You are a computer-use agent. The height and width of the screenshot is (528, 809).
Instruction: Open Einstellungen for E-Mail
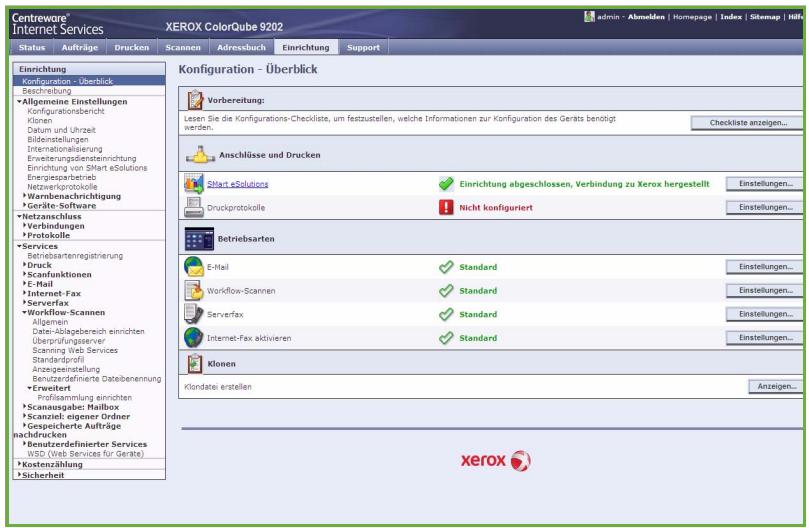pyautogui.click(x=765, y=267)
